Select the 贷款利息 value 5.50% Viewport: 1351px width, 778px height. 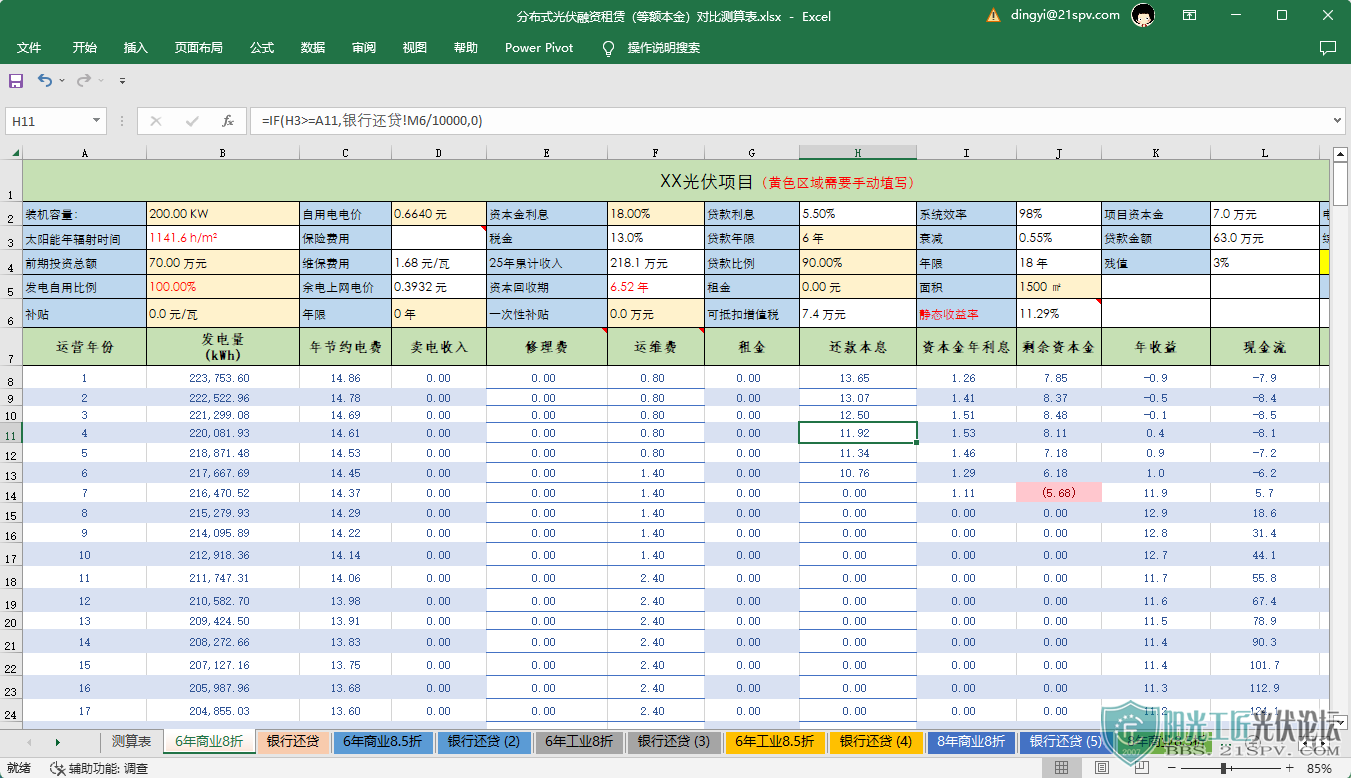point(858,214)
